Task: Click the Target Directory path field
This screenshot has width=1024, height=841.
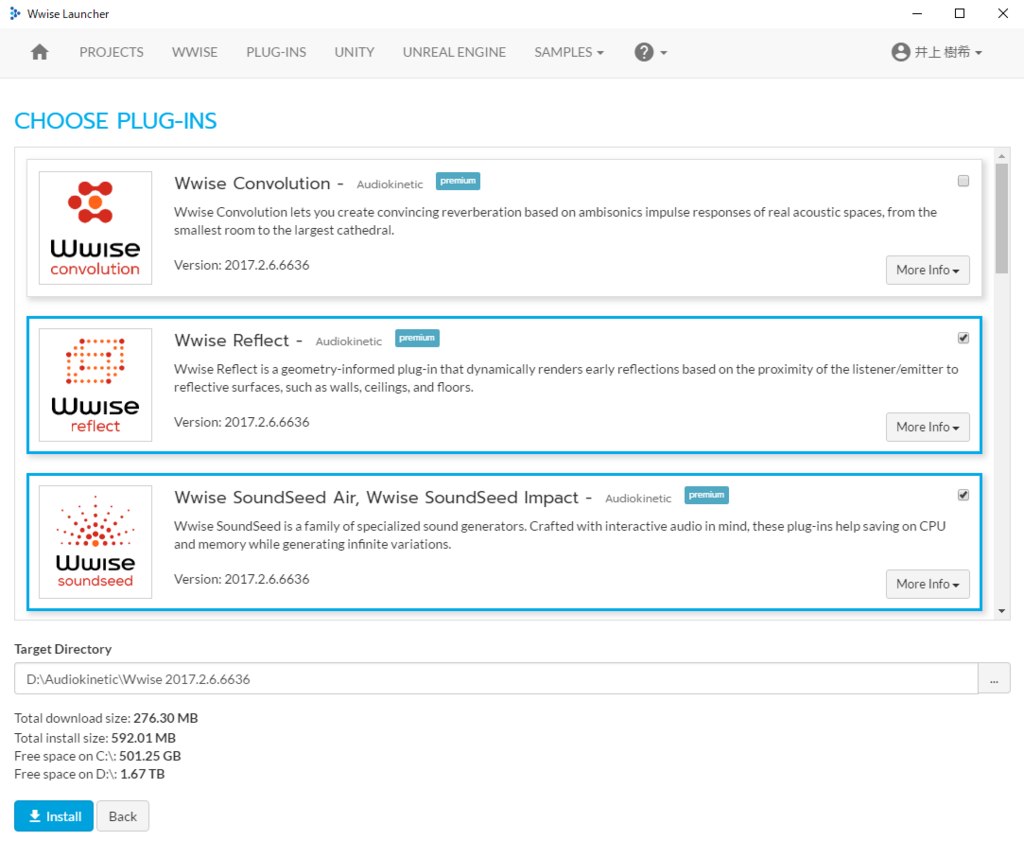Action: [x=496, y=679]
